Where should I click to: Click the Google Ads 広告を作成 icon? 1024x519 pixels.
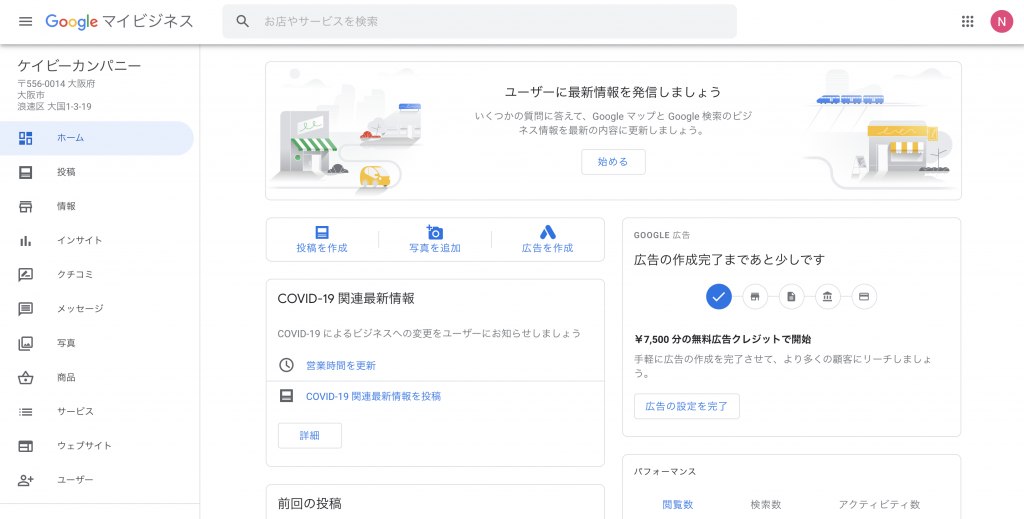coord(547,232)
